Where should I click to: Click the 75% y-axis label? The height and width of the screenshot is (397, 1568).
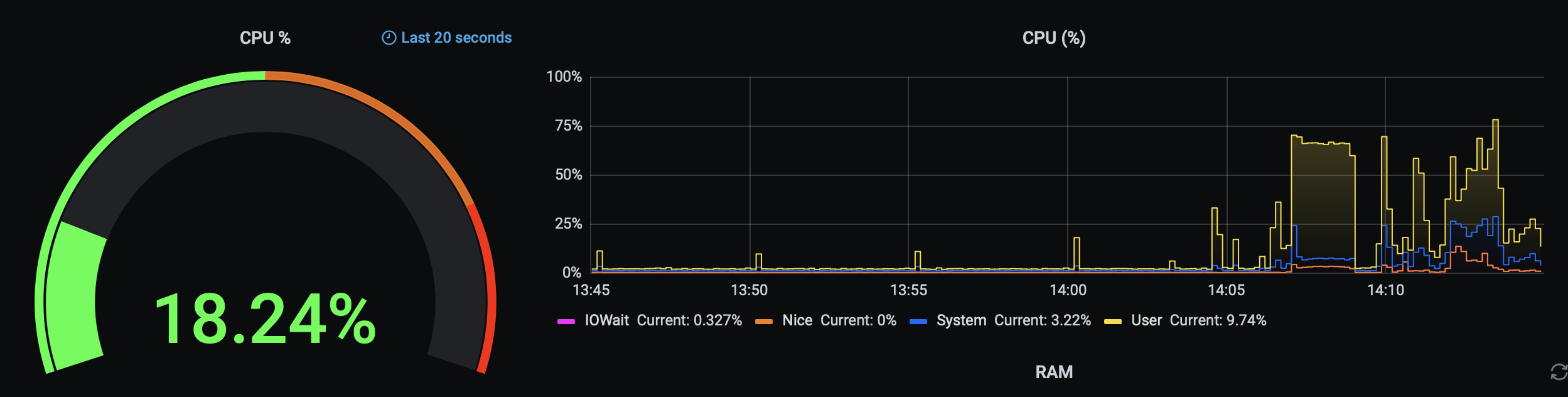point(569,126)
